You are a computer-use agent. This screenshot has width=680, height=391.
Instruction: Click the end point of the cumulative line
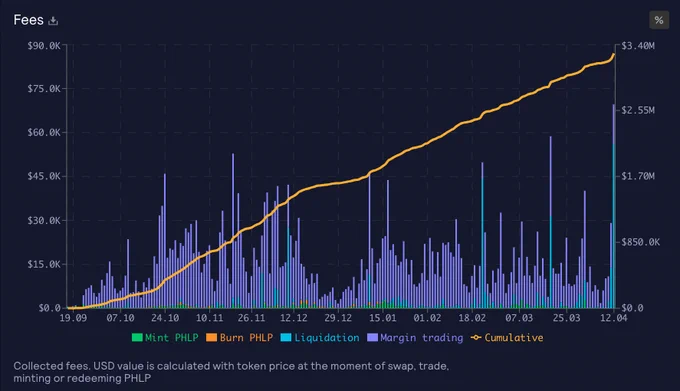(x=614, y=55)
